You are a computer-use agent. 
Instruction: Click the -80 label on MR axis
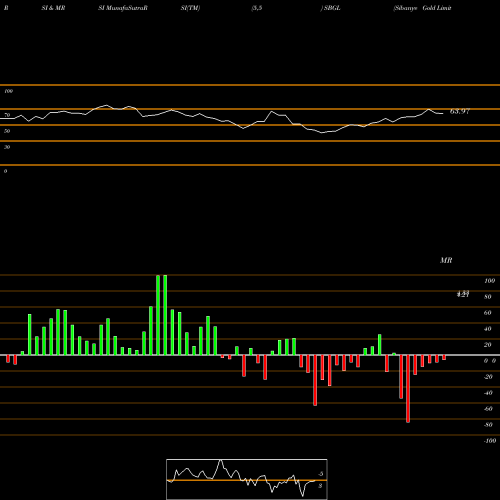[488, 425]
